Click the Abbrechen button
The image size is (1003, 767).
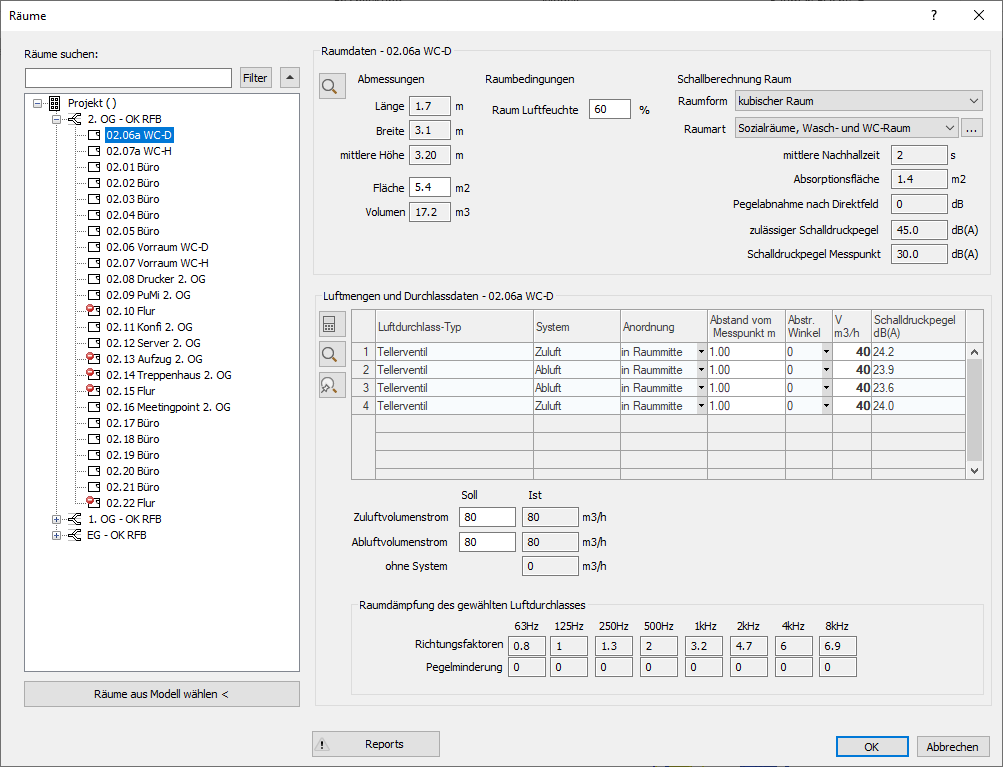pyautogui.click(x=952, y=747)
